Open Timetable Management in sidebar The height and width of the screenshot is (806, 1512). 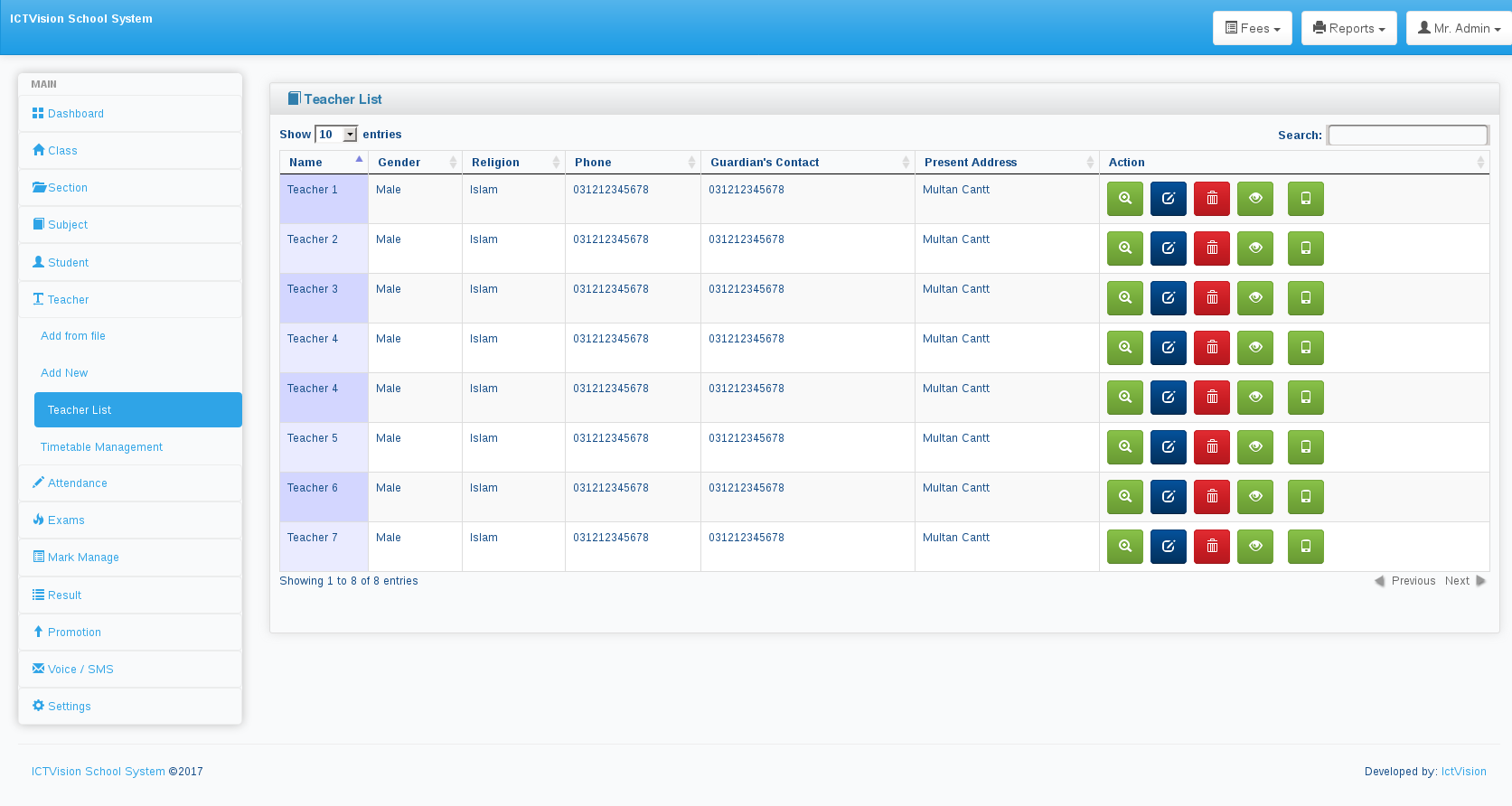101,447
